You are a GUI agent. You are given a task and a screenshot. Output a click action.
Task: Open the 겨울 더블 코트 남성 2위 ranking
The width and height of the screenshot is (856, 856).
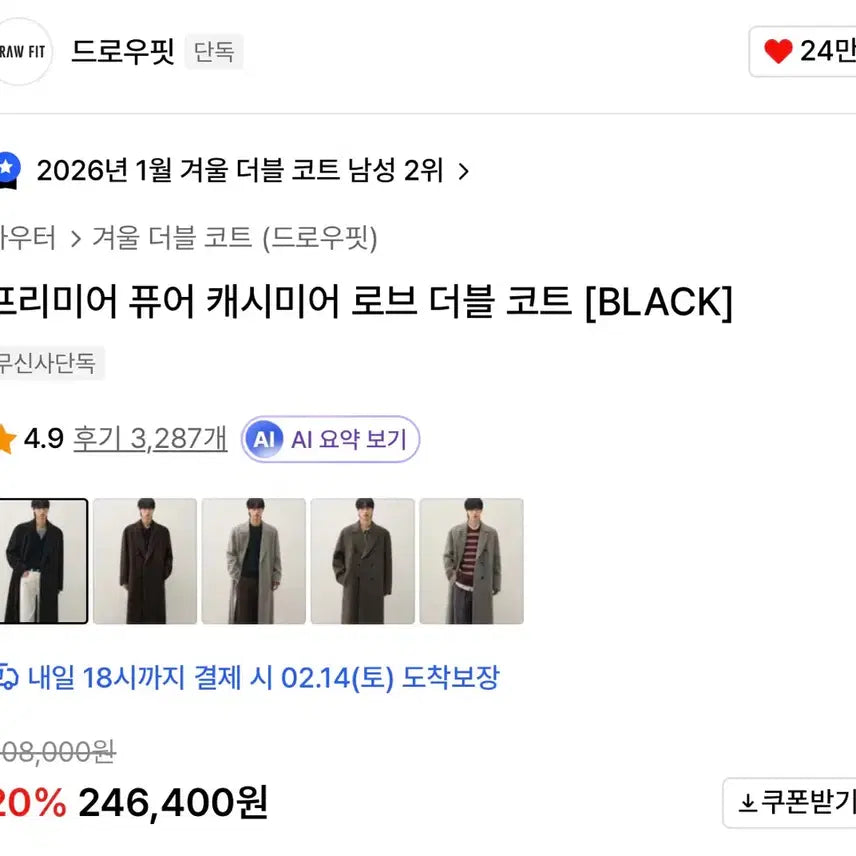240,171
